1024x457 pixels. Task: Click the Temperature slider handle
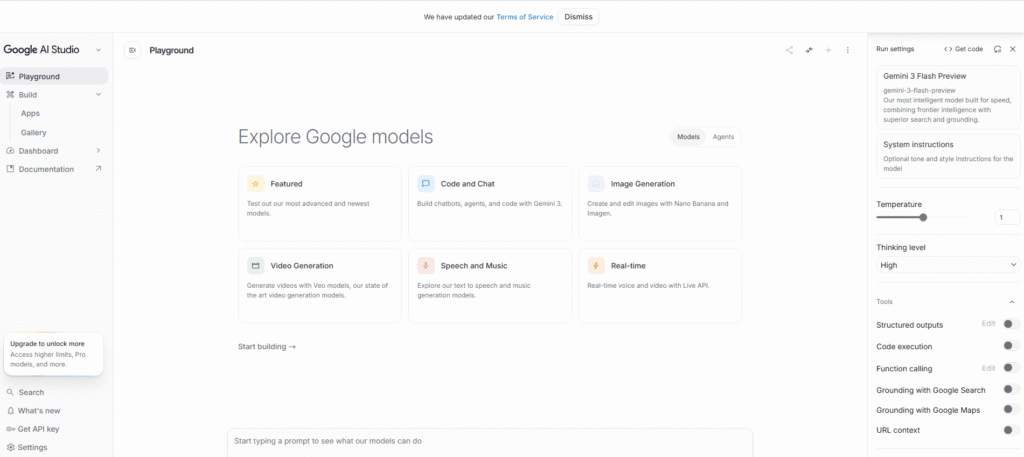point(923,217)
